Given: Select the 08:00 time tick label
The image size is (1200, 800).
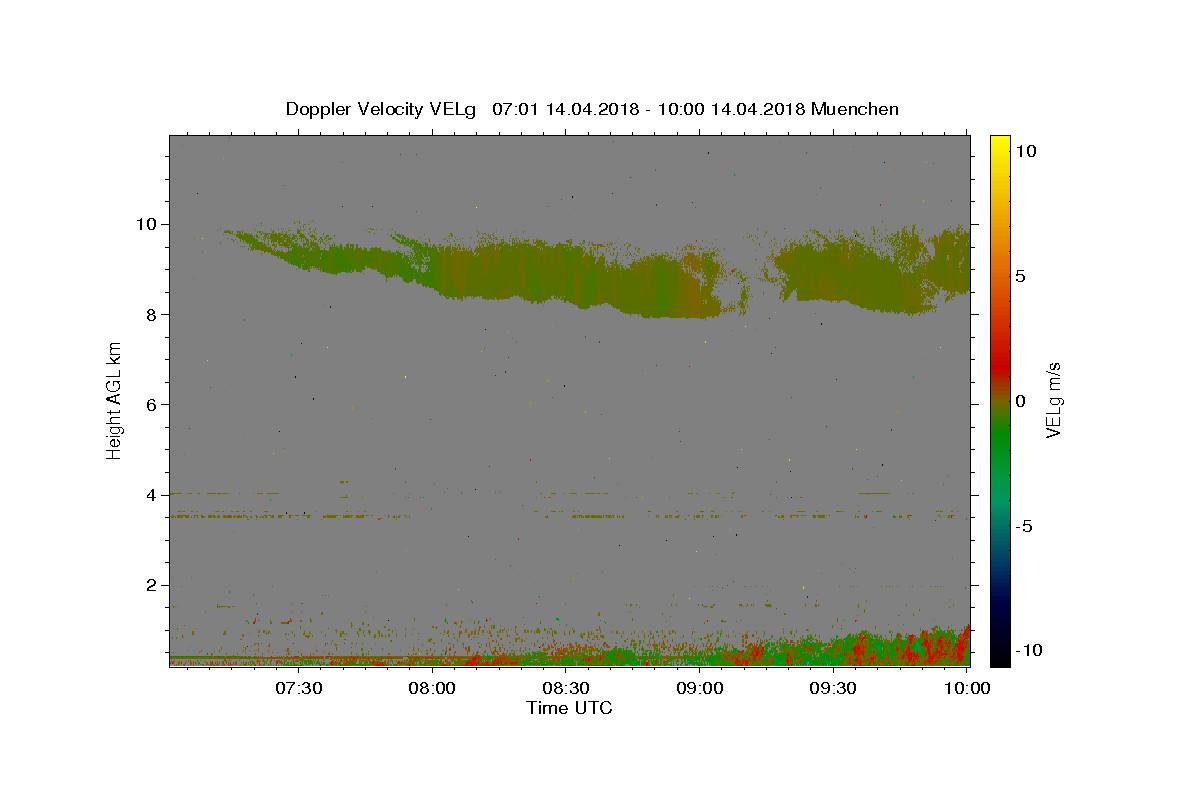Looking at the screenshot, I should point(433,688).
